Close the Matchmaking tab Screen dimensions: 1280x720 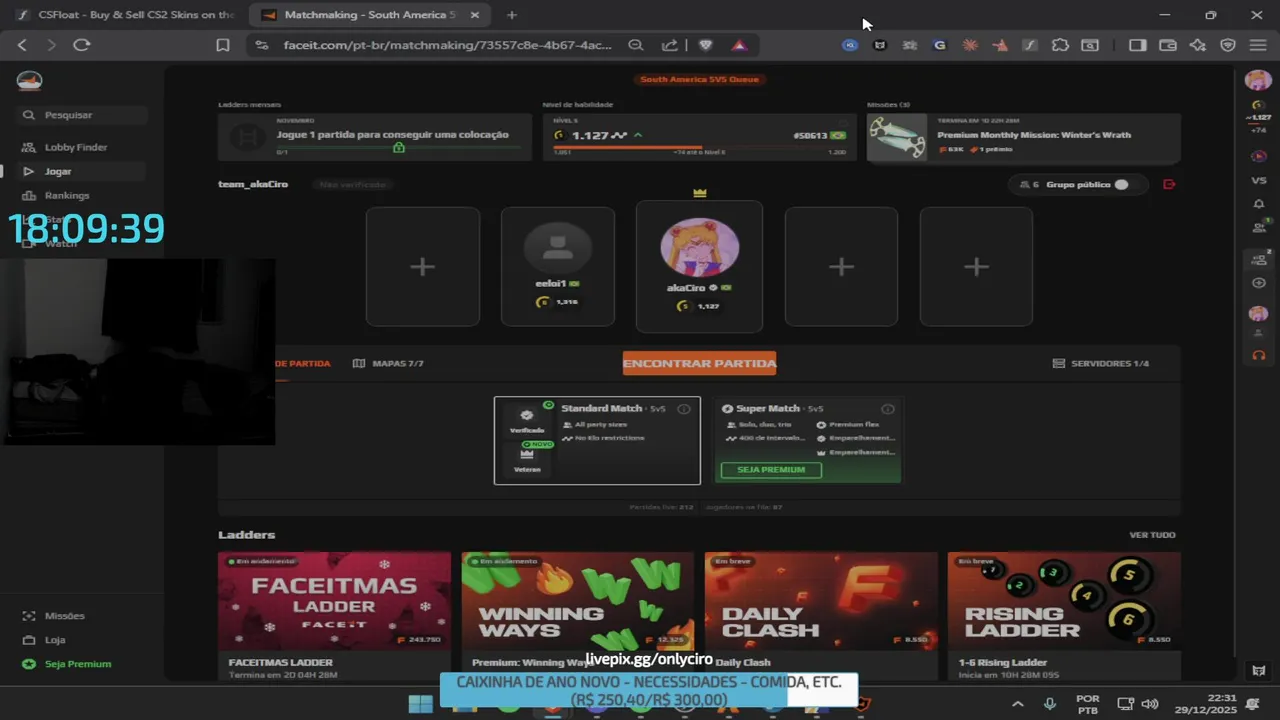[x=474, y=15]
